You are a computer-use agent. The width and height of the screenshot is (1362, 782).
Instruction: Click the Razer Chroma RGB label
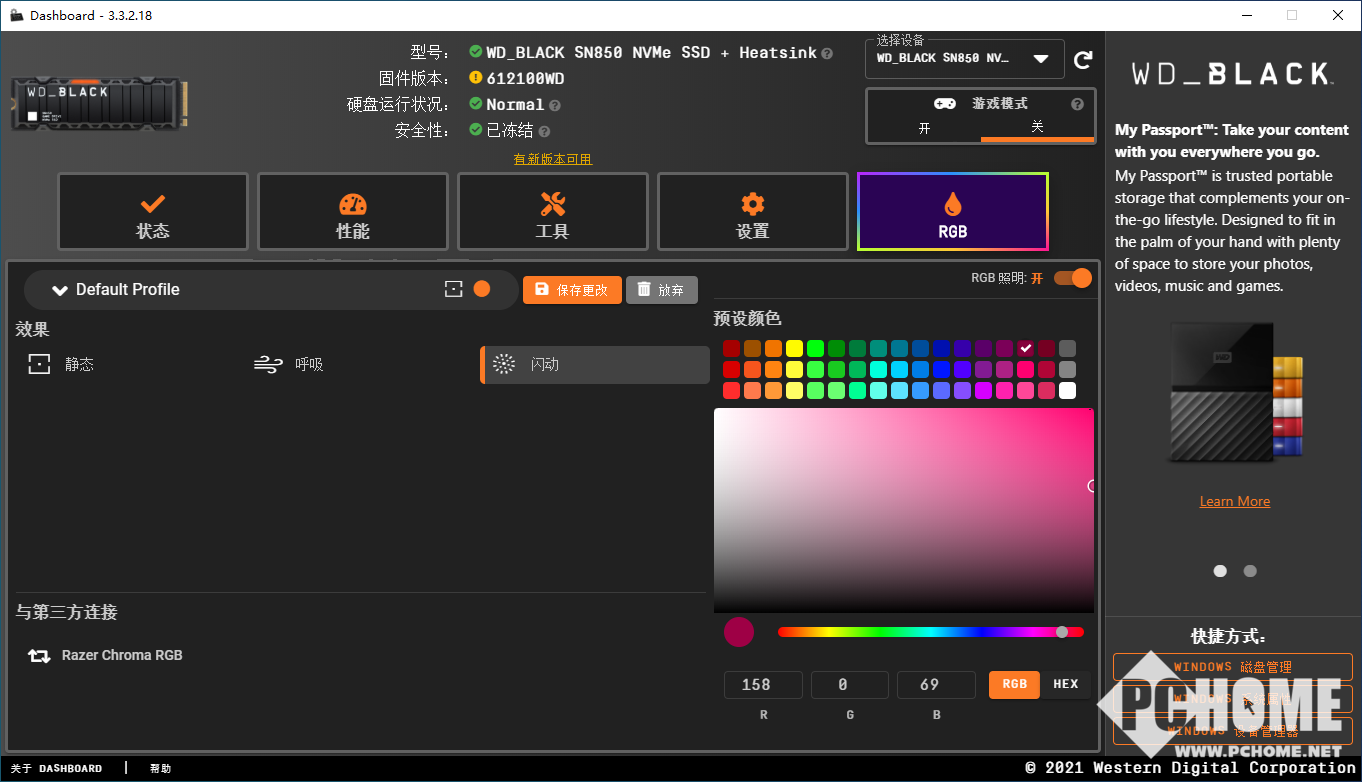click(x=122, y=656)
